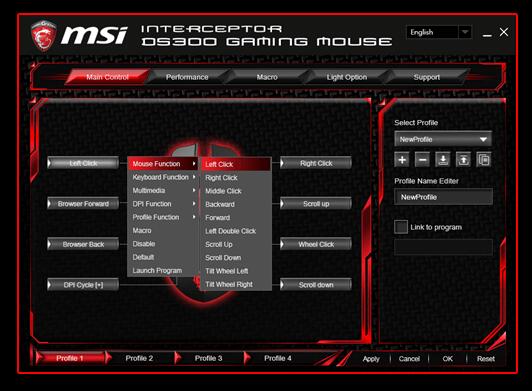Expand the Mouse Function submenu

pos(163,164)
